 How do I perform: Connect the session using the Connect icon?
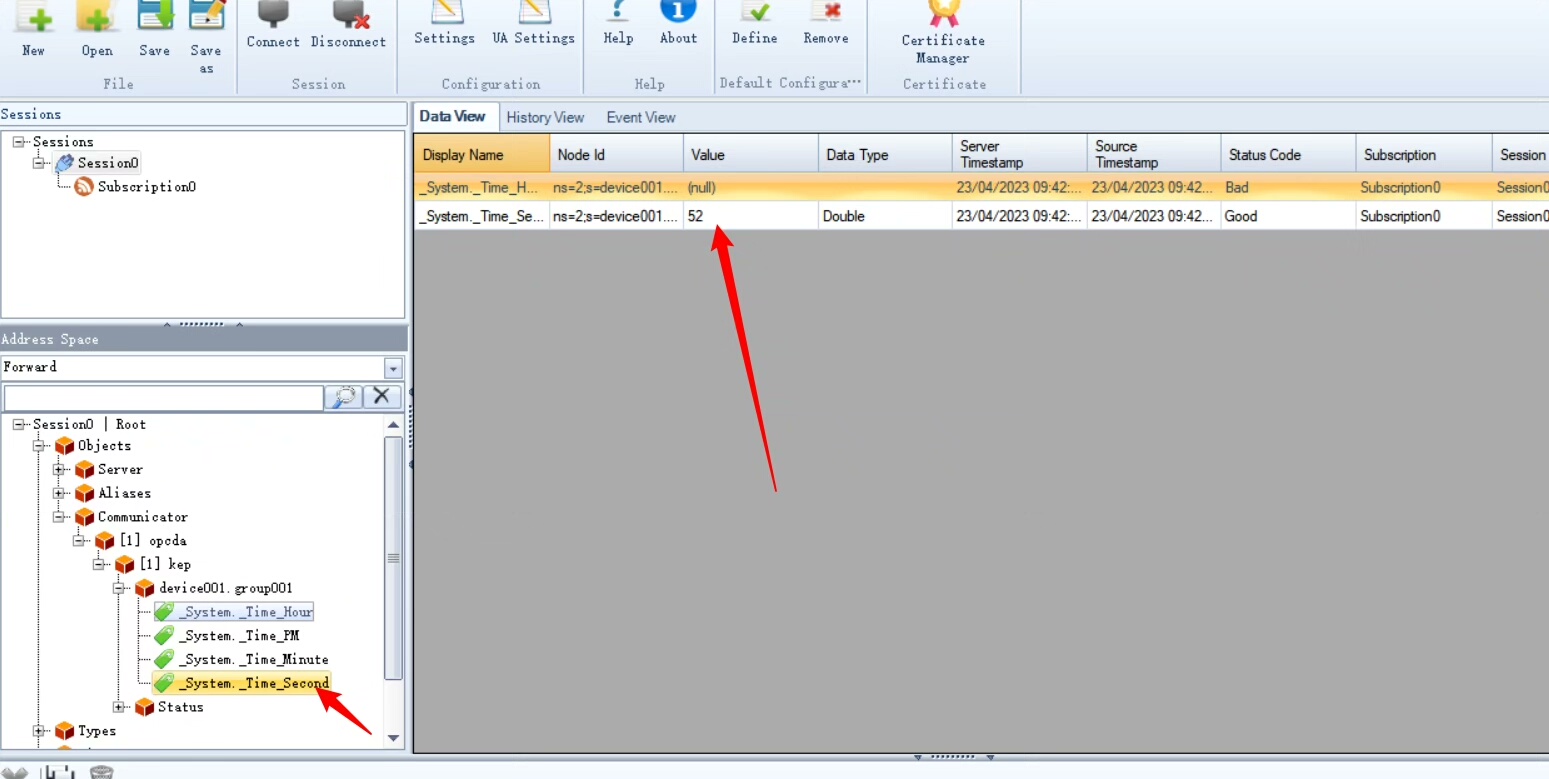click(x=273, y=12)
